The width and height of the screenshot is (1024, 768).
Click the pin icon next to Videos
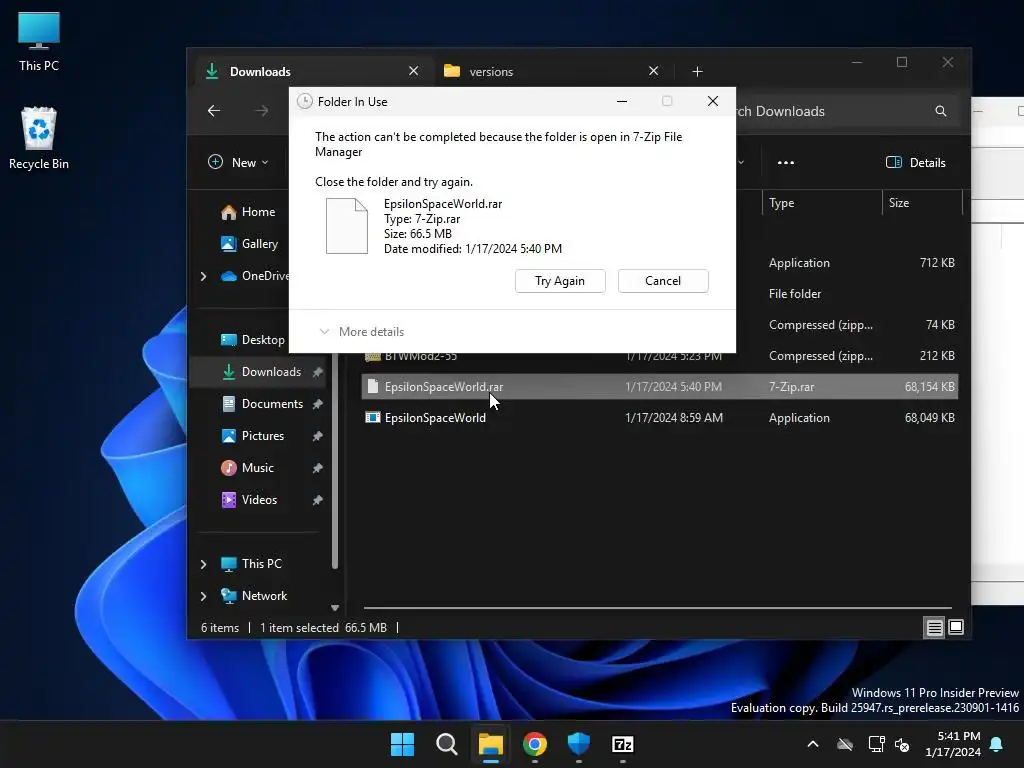(x=317, y=500)
